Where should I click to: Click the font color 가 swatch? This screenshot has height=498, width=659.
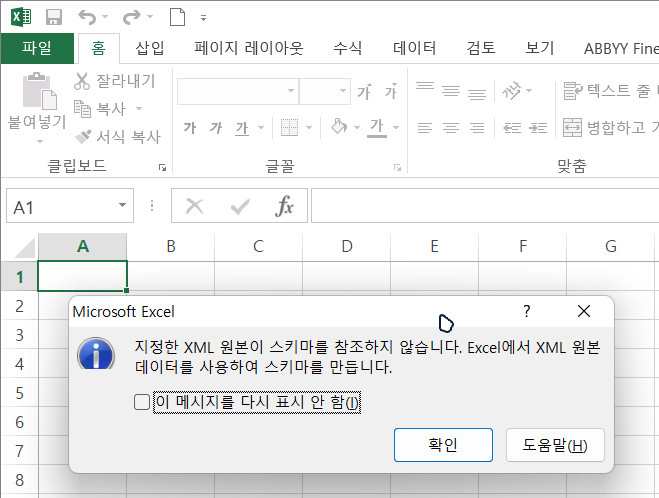coord(377,127)
